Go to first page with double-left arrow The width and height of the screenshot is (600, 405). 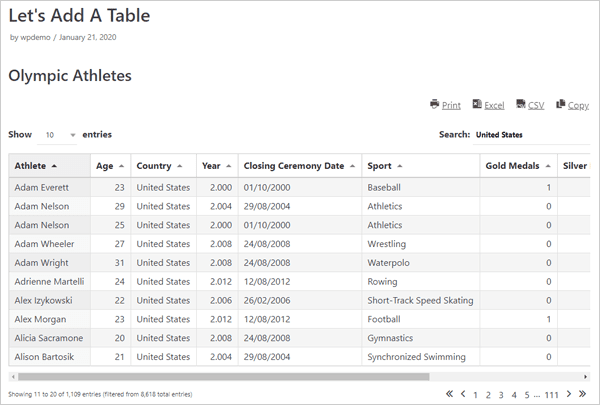tap(450, 394)
